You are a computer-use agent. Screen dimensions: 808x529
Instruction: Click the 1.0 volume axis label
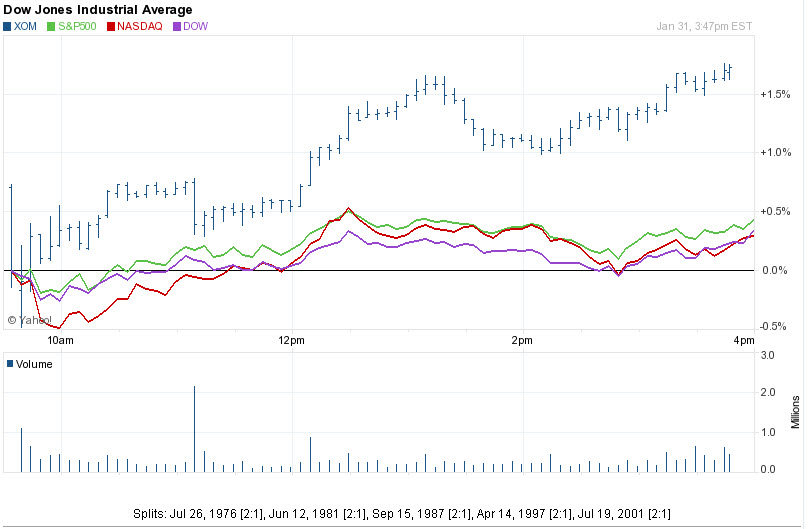click(x=768, y=433)
